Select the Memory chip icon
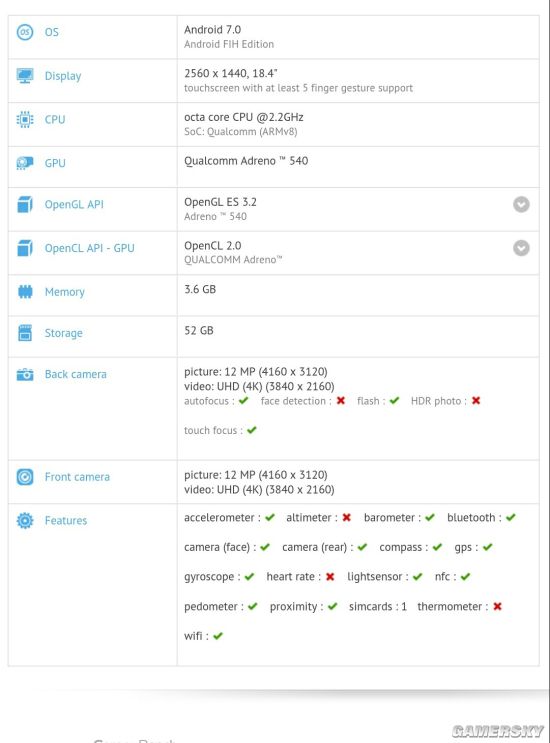This screenshot has height=743, width=550. 25,291
